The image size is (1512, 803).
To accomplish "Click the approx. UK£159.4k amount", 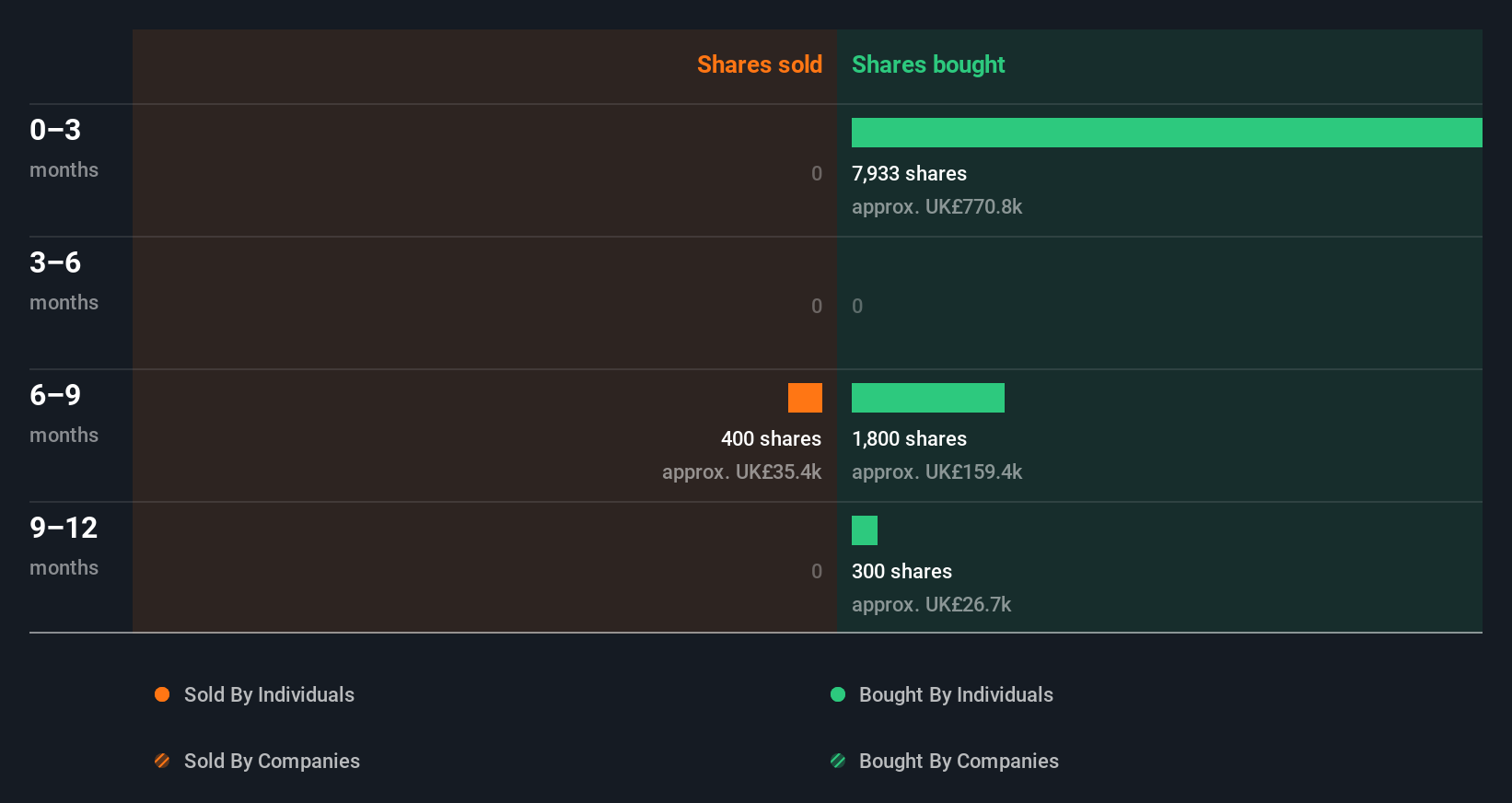I will click(x=936, y=471).
